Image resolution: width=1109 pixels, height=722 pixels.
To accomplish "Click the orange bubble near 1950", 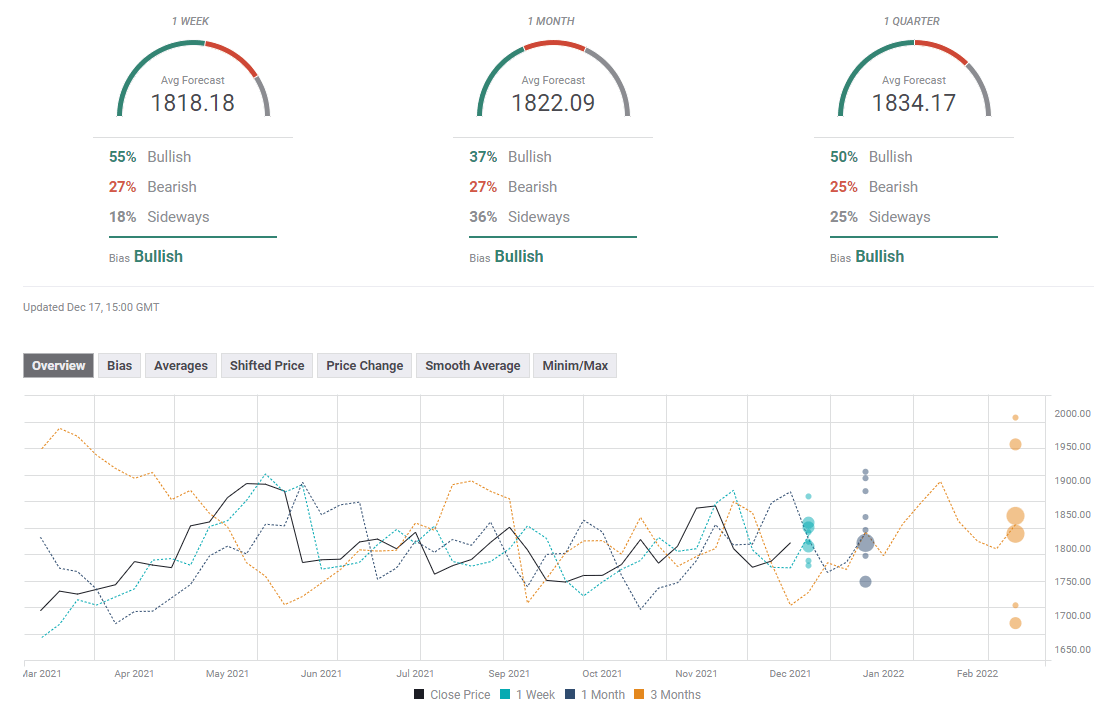I will [1015, 445].
